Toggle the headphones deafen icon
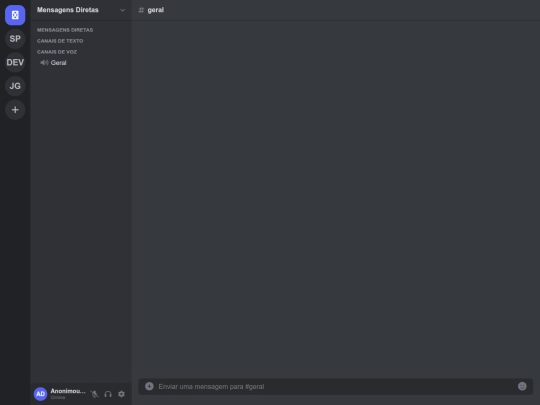The image size is (540, 405). pos(108,394)
